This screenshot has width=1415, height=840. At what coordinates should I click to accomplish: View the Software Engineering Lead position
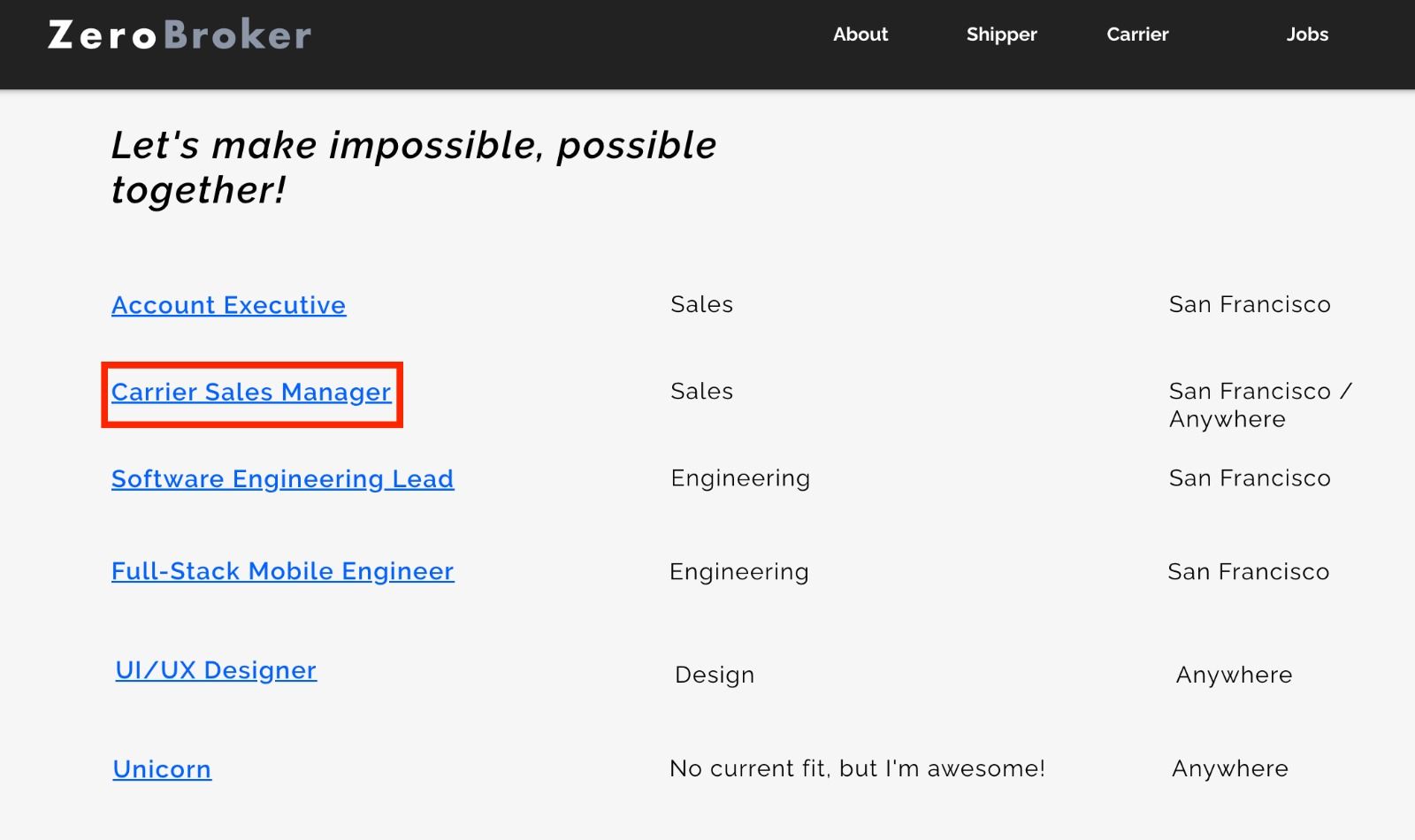282,478
